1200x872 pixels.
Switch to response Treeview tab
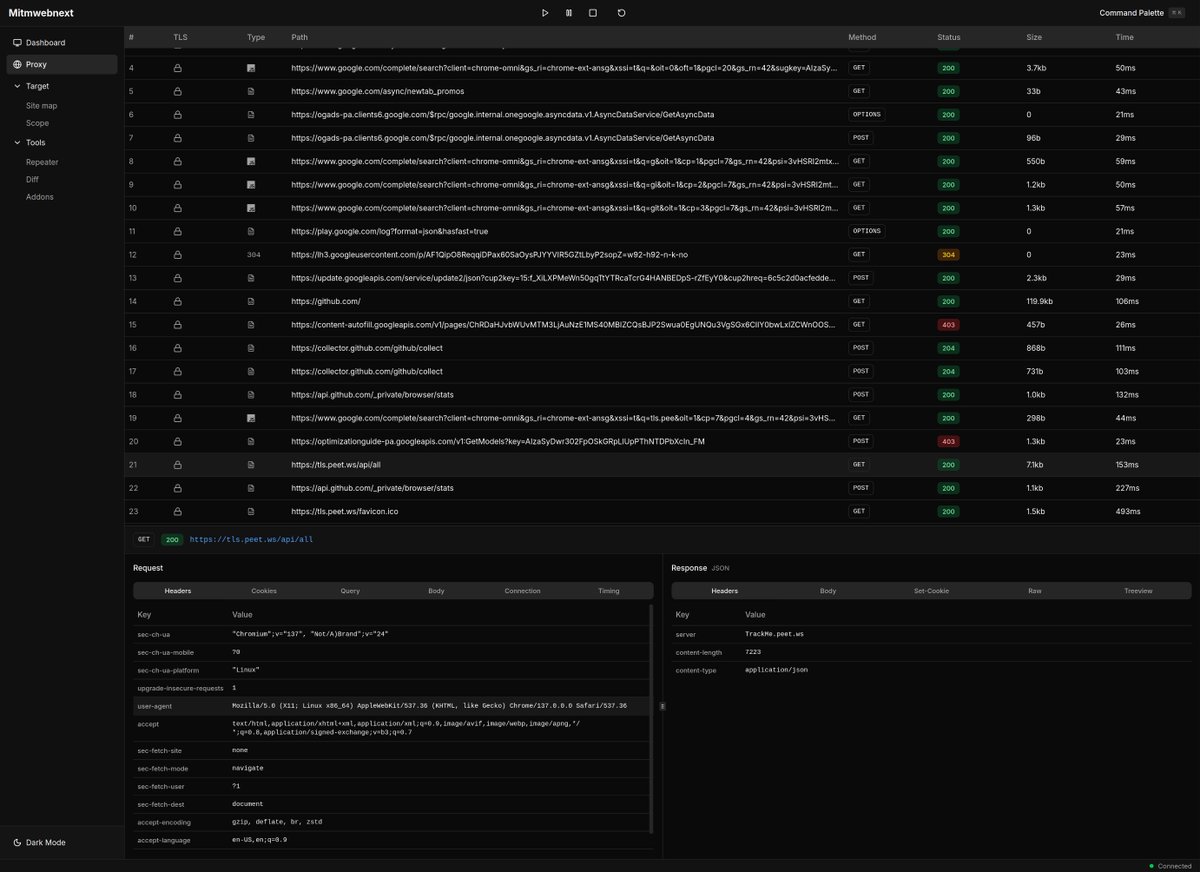[x=1138, y=591]
